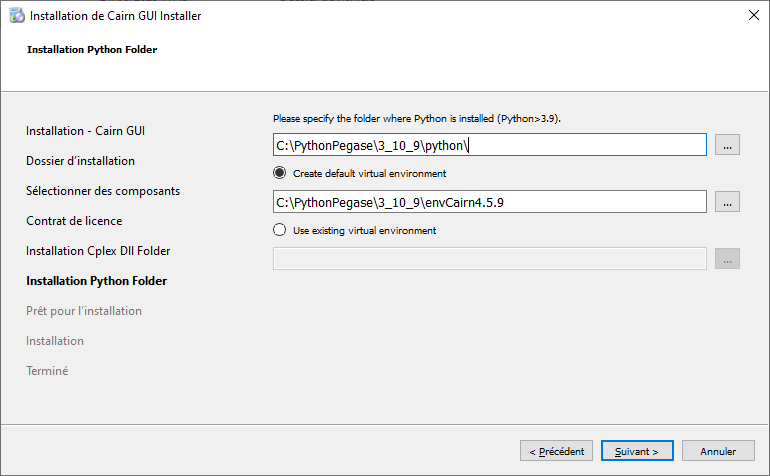Close the installer window
Image resolution: width=770 pixels, height=476 pixels.
pyautogui.click(x=751, y=16)
